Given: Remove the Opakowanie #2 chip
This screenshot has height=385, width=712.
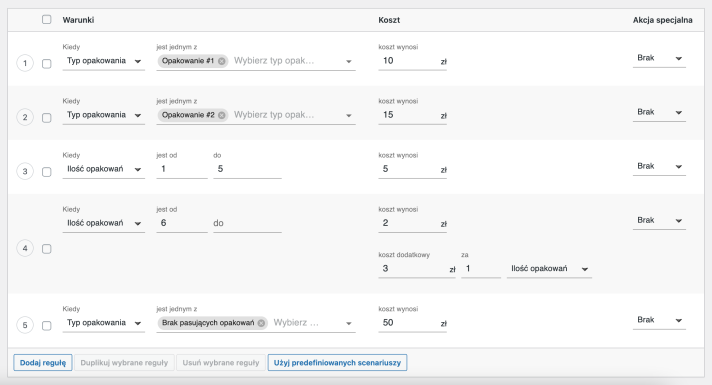Looking at the screenshot, I should tap(221, 115).
